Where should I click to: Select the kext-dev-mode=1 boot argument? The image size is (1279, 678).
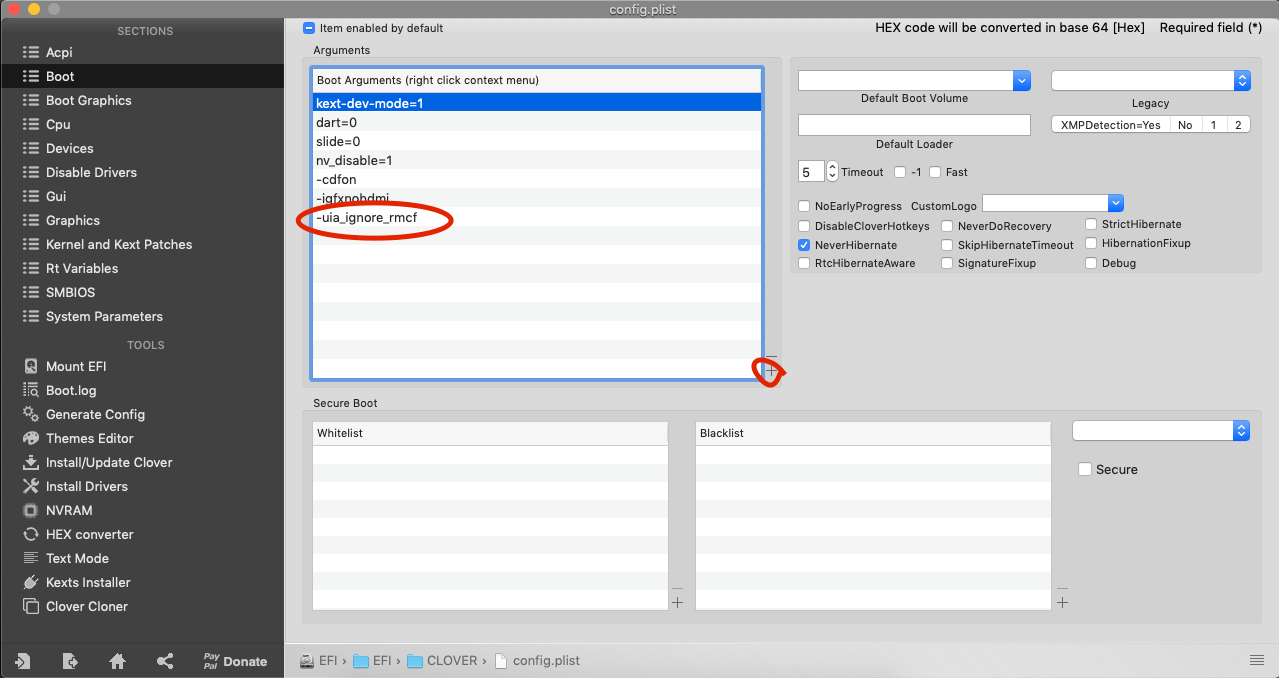click(537, 103)
